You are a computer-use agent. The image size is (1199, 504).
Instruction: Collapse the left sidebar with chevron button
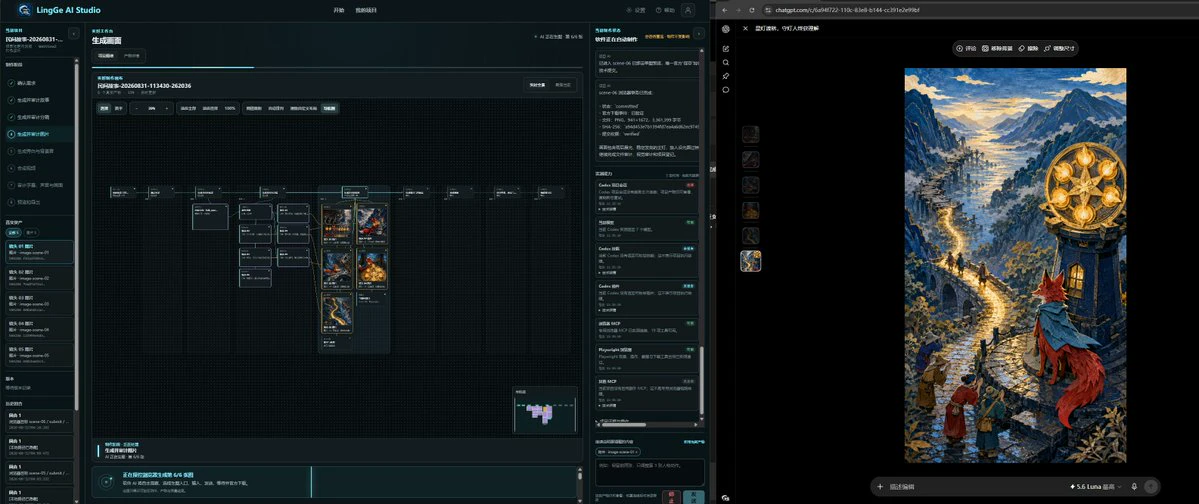click(73, 34)
